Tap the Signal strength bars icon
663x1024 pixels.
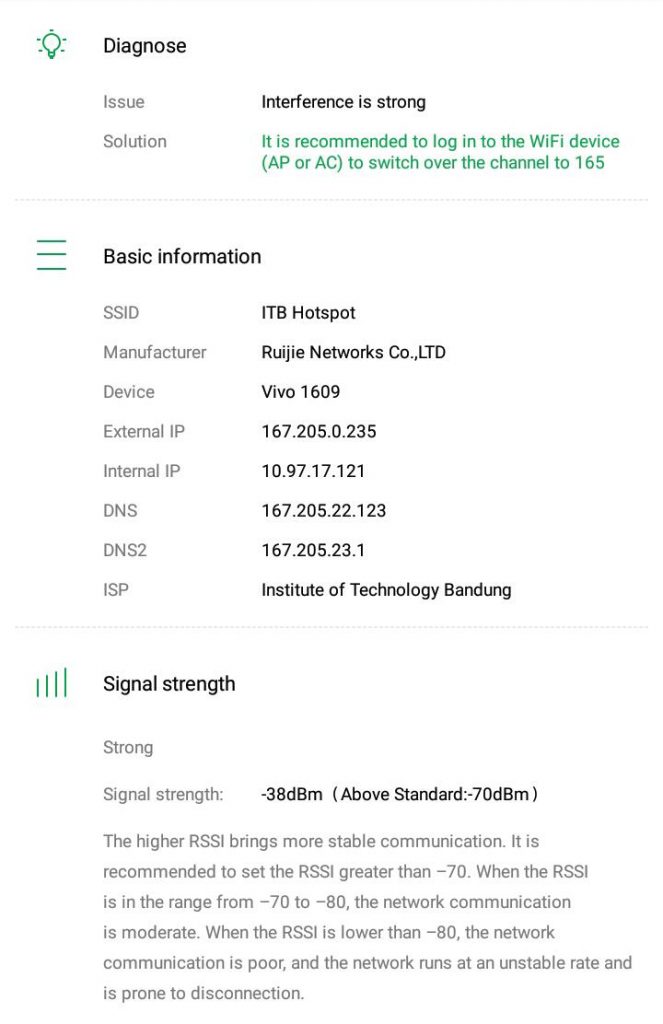point(51,684)
